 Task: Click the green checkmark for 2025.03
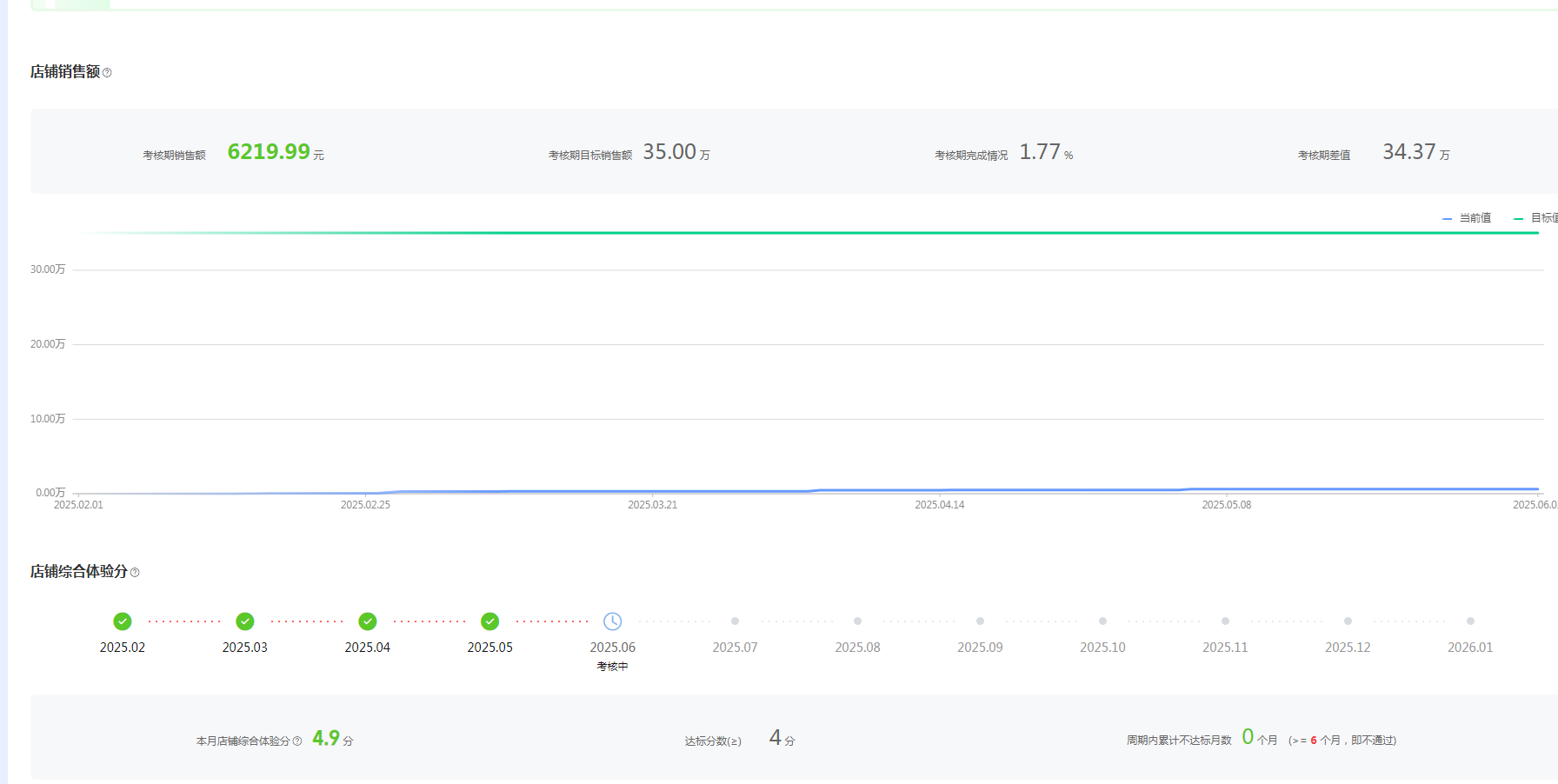[245, 621]
